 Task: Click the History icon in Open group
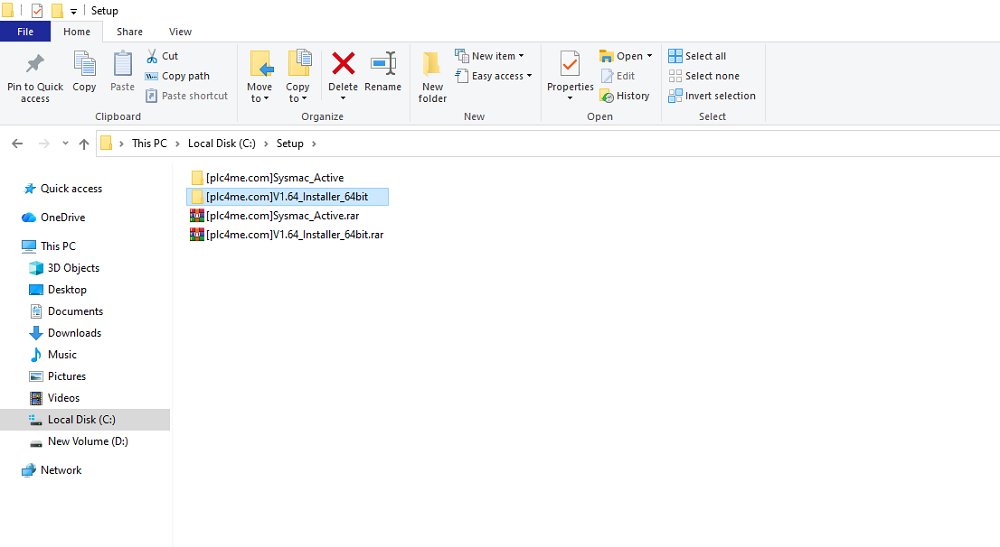pyautogui.click(x=625, y=96)
